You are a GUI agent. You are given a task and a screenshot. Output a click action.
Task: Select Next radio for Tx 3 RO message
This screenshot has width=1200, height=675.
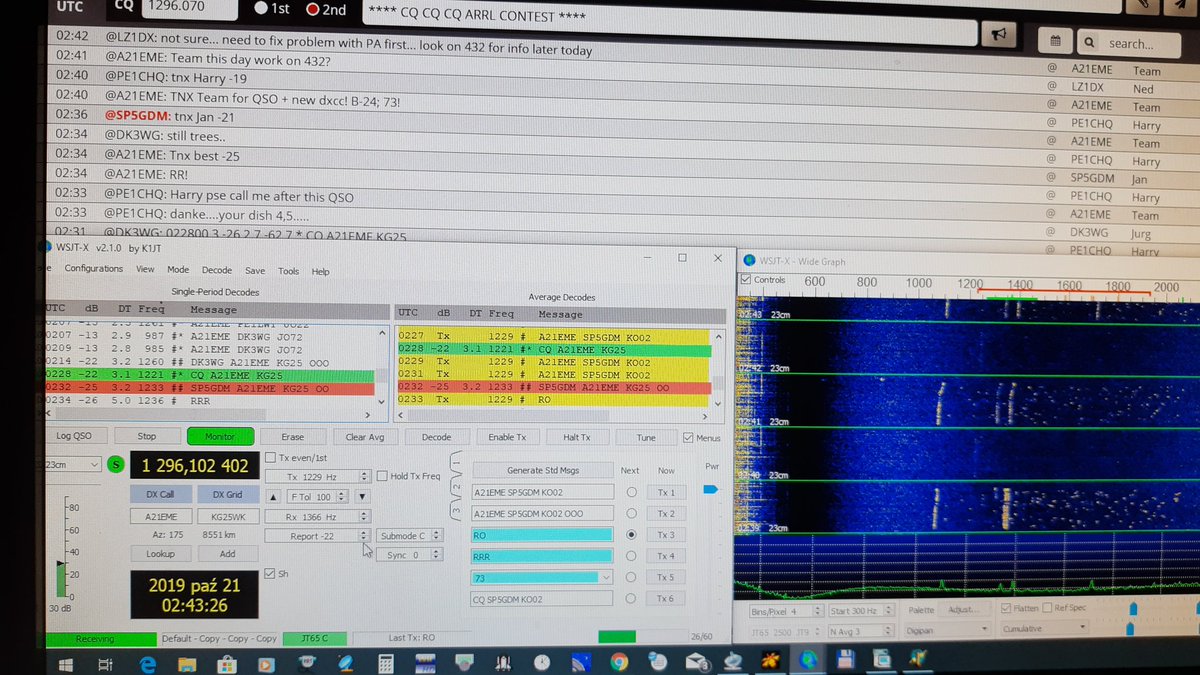[631, 535]
